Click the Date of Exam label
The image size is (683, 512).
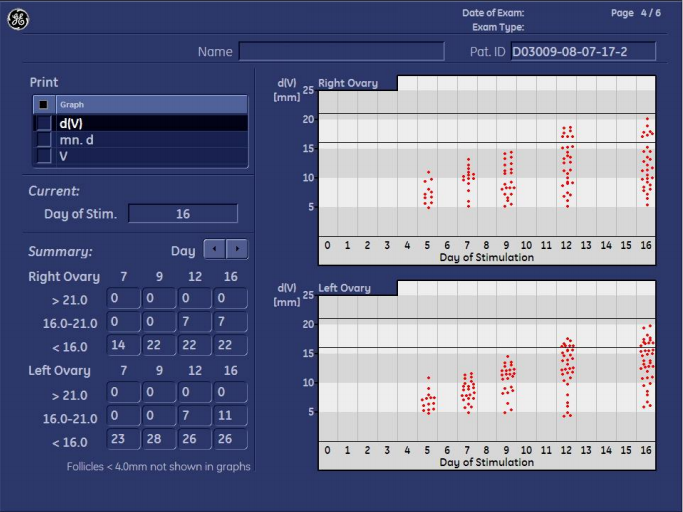(x=493, y=13)
